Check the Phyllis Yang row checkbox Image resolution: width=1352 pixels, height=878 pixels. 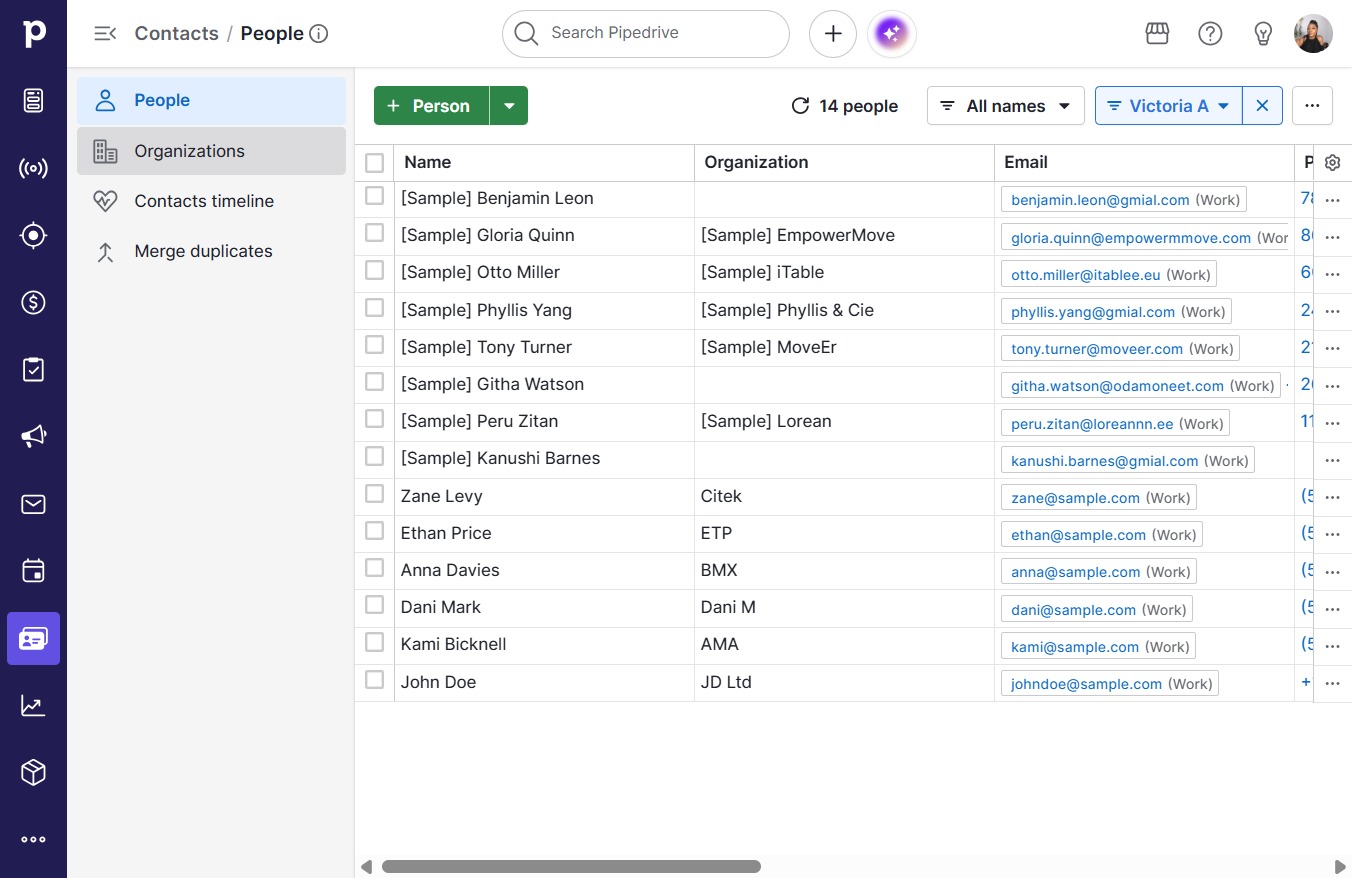(x=374, y=308)
